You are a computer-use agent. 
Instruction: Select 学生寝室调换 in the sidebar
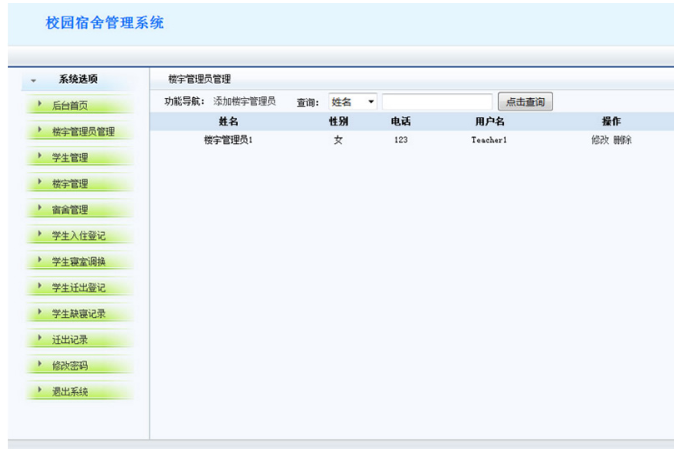78,262
